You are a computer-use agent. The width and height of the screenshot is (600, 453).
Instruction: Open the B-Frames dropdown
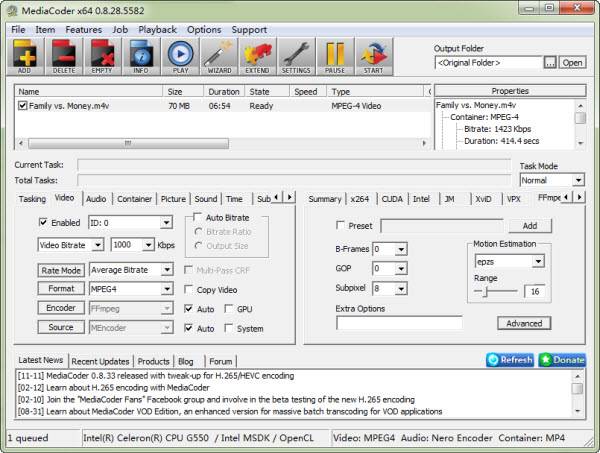401,249
